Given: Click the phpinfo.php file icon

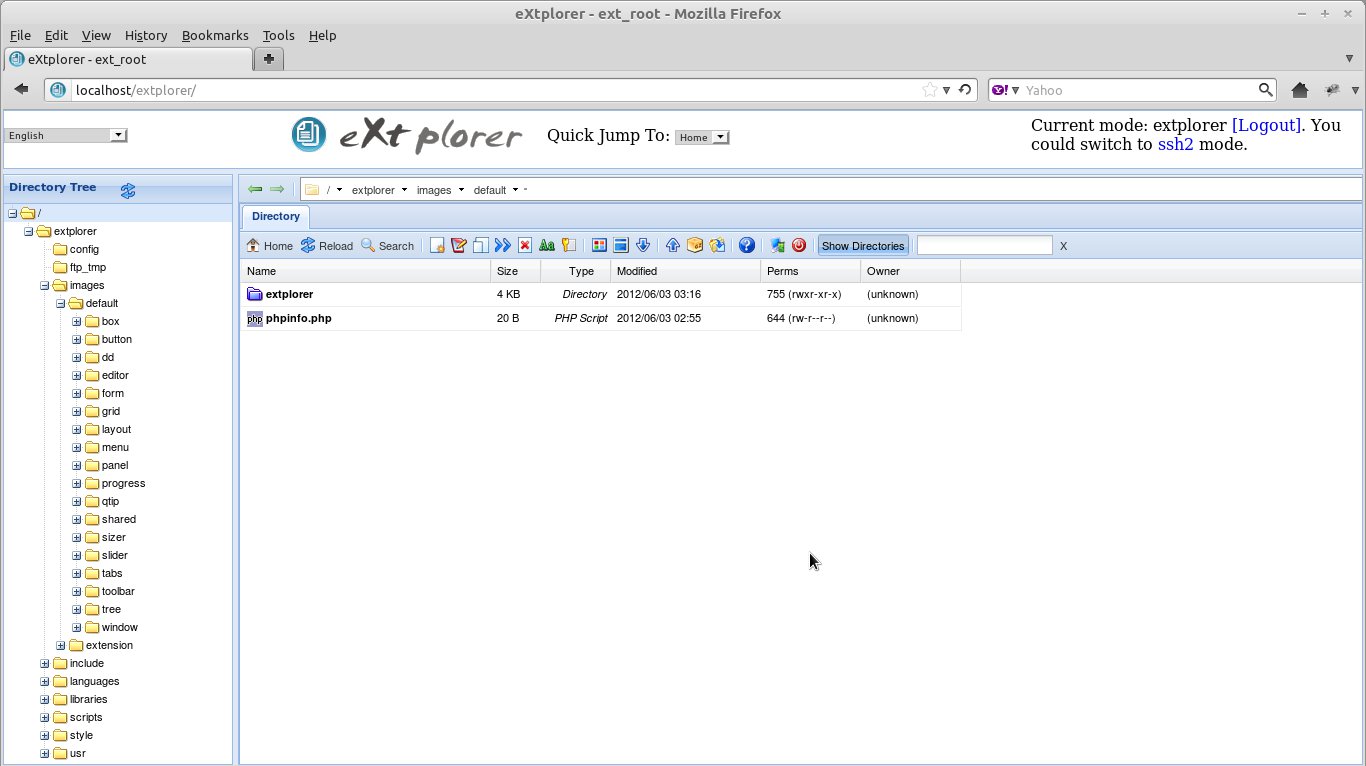Looking at the screenshot, I should (x=254, y=319).
